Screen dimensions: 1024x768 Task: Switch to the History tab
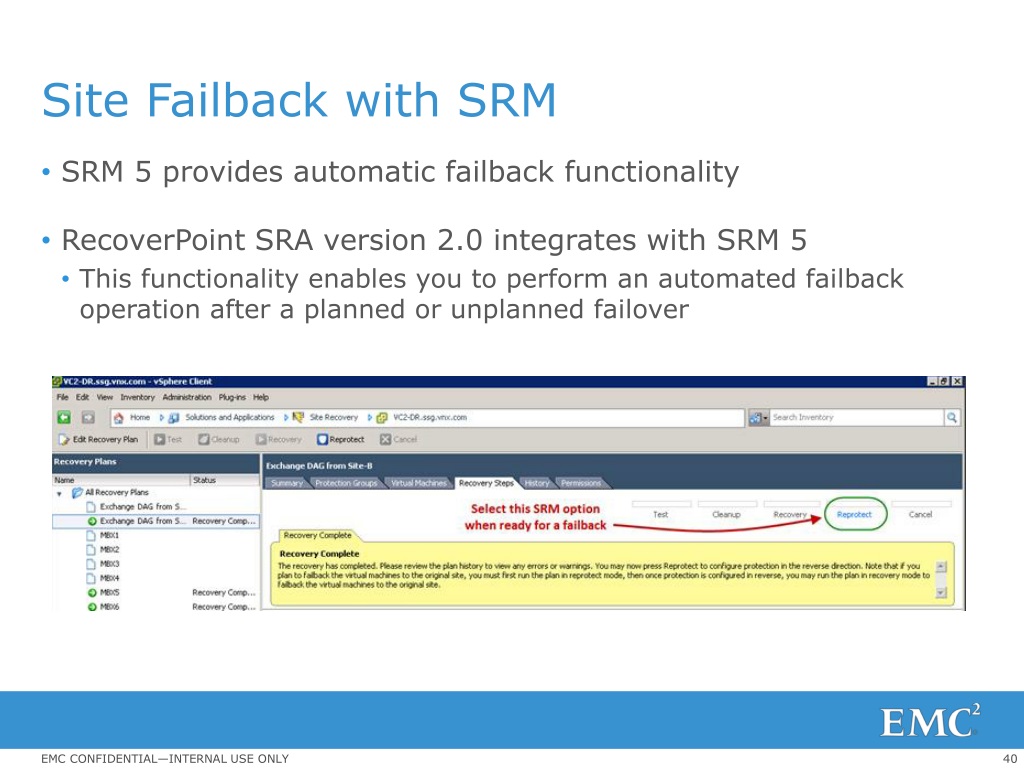tap(537, 483)
